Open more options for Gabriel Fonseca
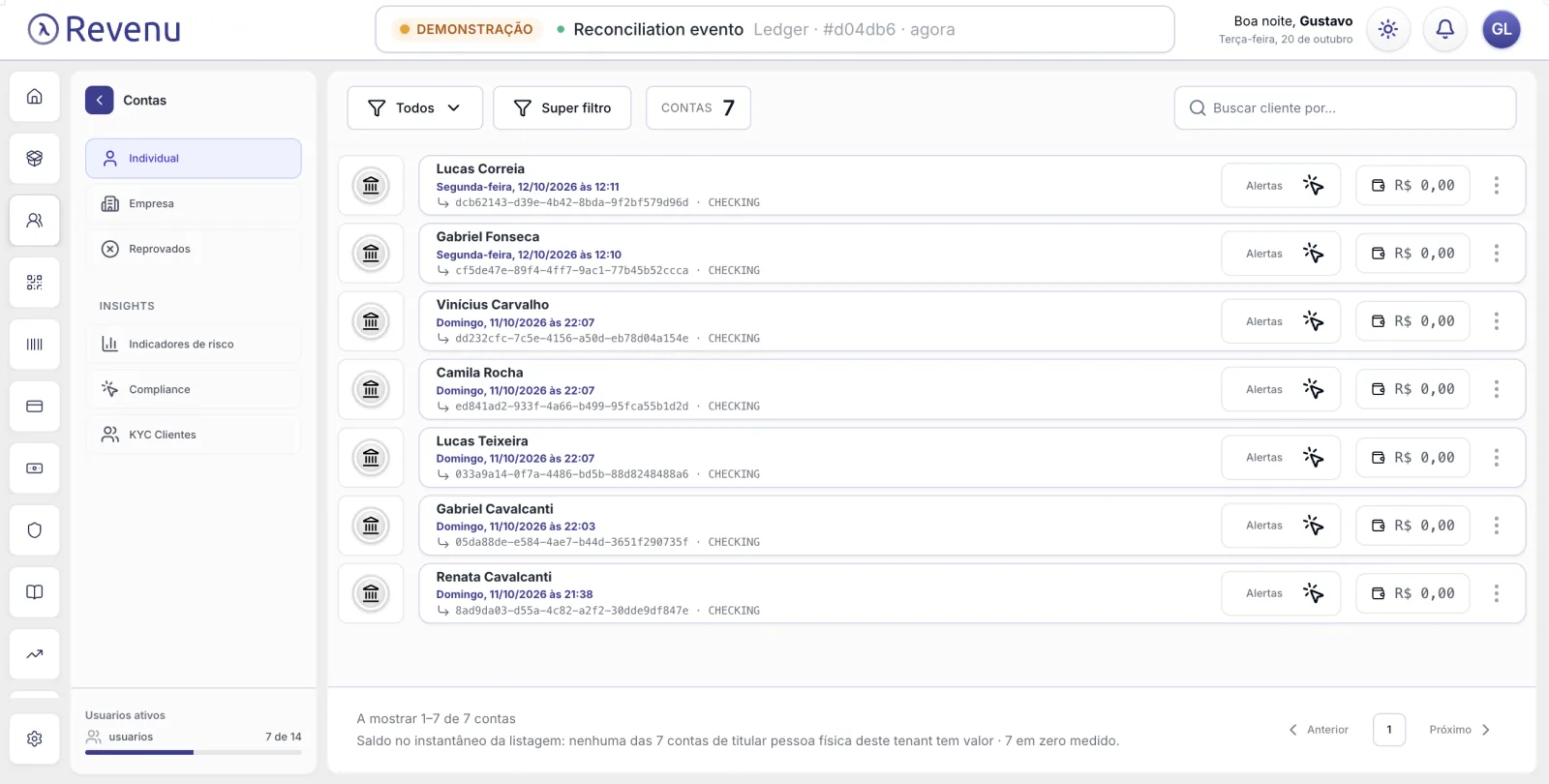 point(1496,254)
